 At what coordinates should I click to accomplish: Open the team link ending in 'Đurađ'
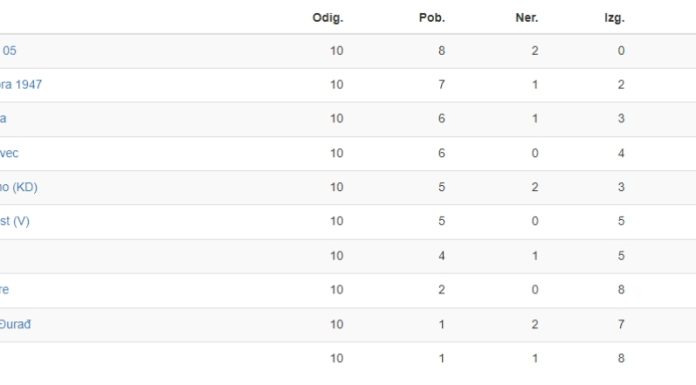tap(16, 324)
